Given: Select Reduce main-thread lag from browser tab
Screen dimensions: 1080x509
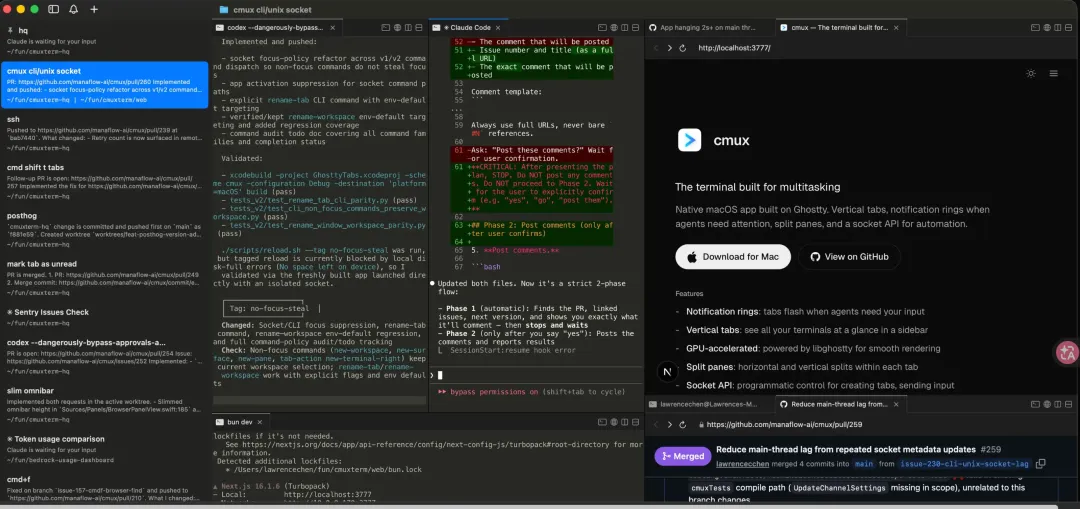Looking at the screenshot, I should click(x=840, y=404).
